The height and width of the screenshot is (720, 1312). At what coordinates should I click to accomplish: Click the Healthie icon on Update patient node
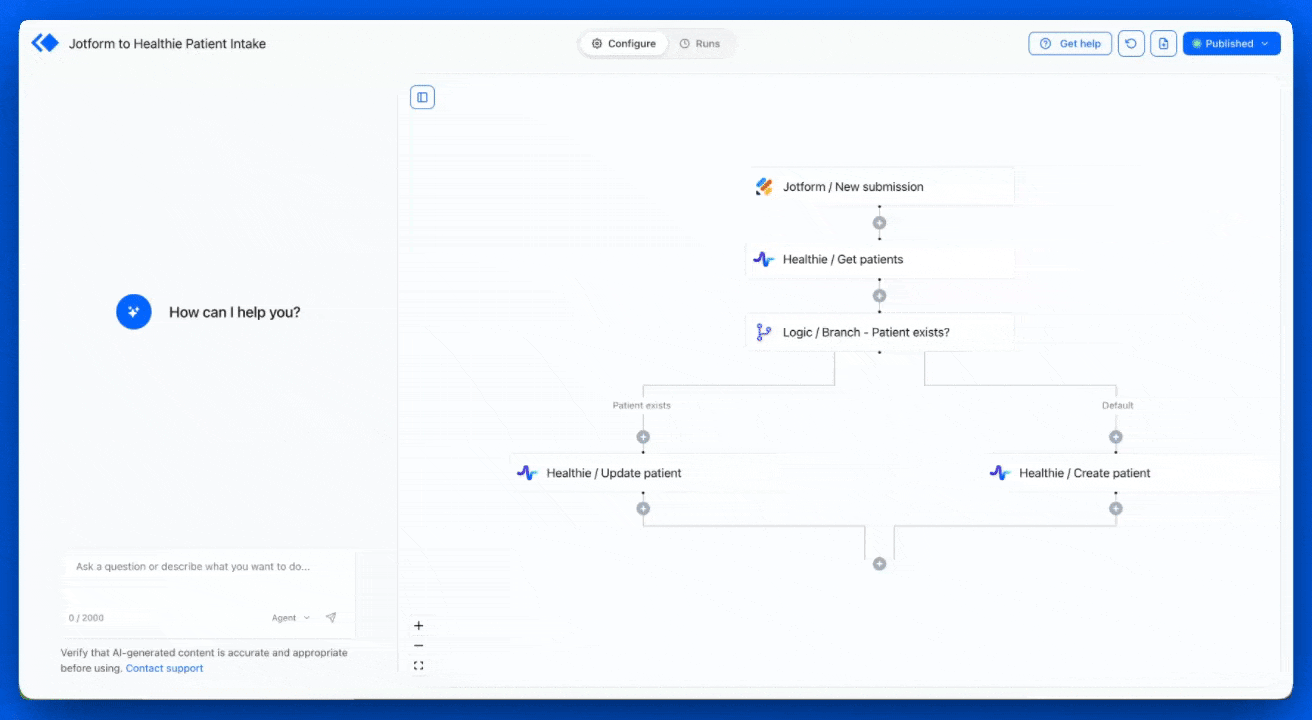(527, 473)
